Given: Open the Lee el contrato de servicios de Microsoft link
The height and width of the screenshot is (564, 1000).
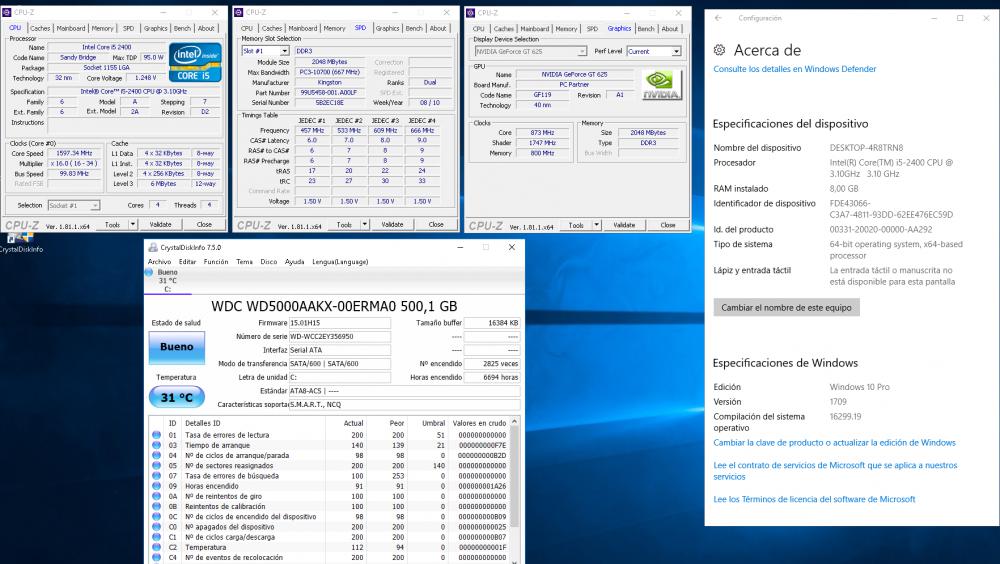Looking at the screenshot, I should coord(835,471).
